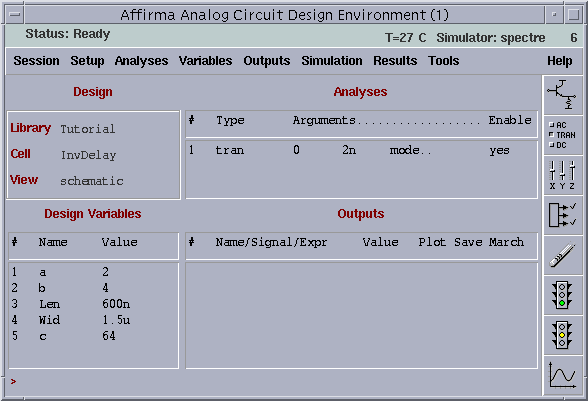Click the Plot Outputs waveform icon

tap(562, 376)
